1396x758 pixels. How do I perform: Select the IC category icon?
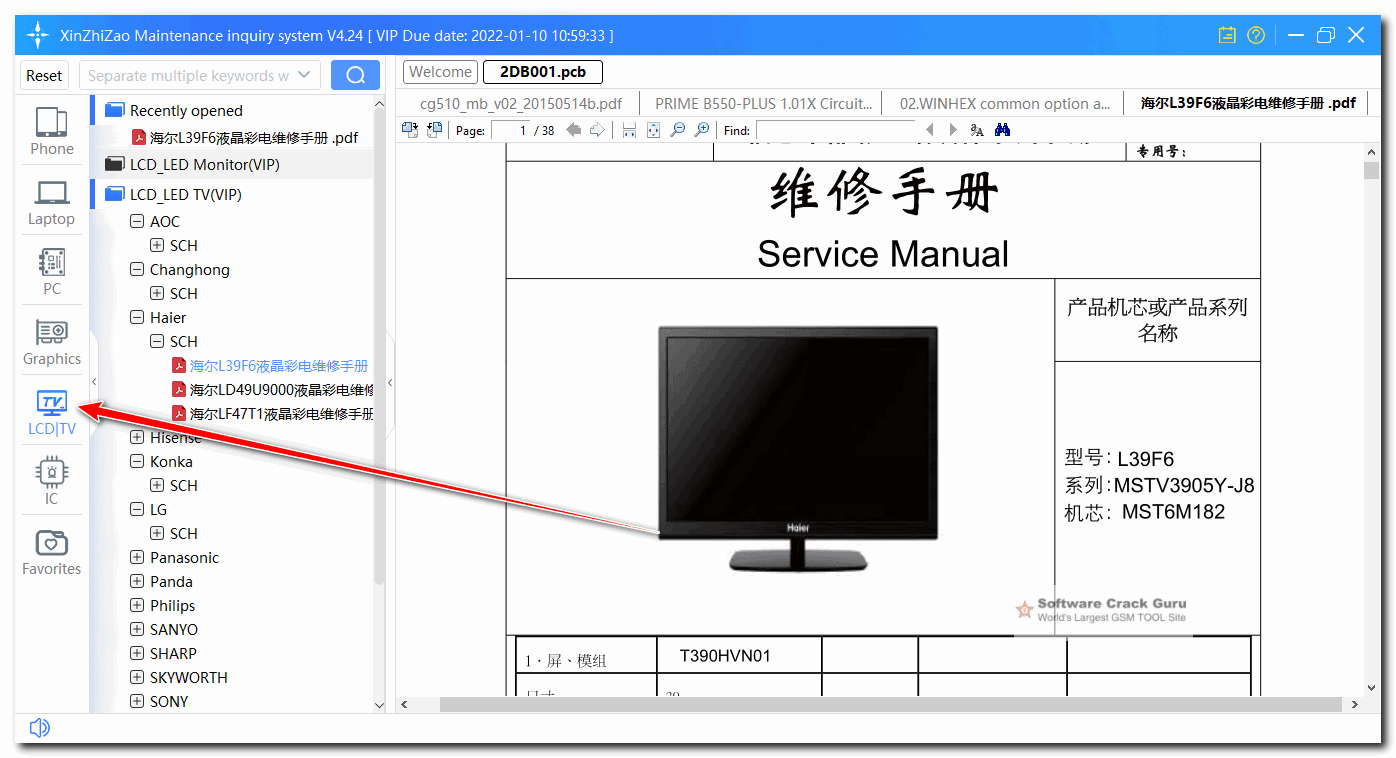tap(51, 480)
